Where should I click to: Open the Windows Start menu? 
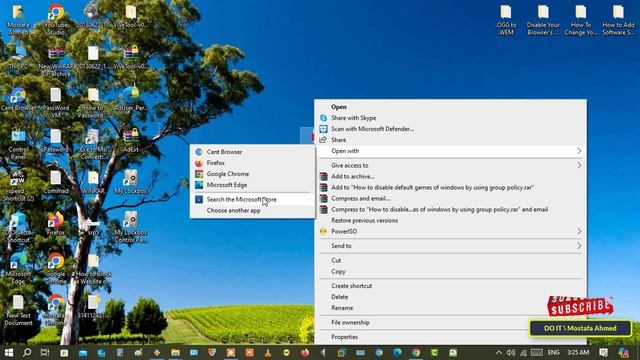point(9,352)
